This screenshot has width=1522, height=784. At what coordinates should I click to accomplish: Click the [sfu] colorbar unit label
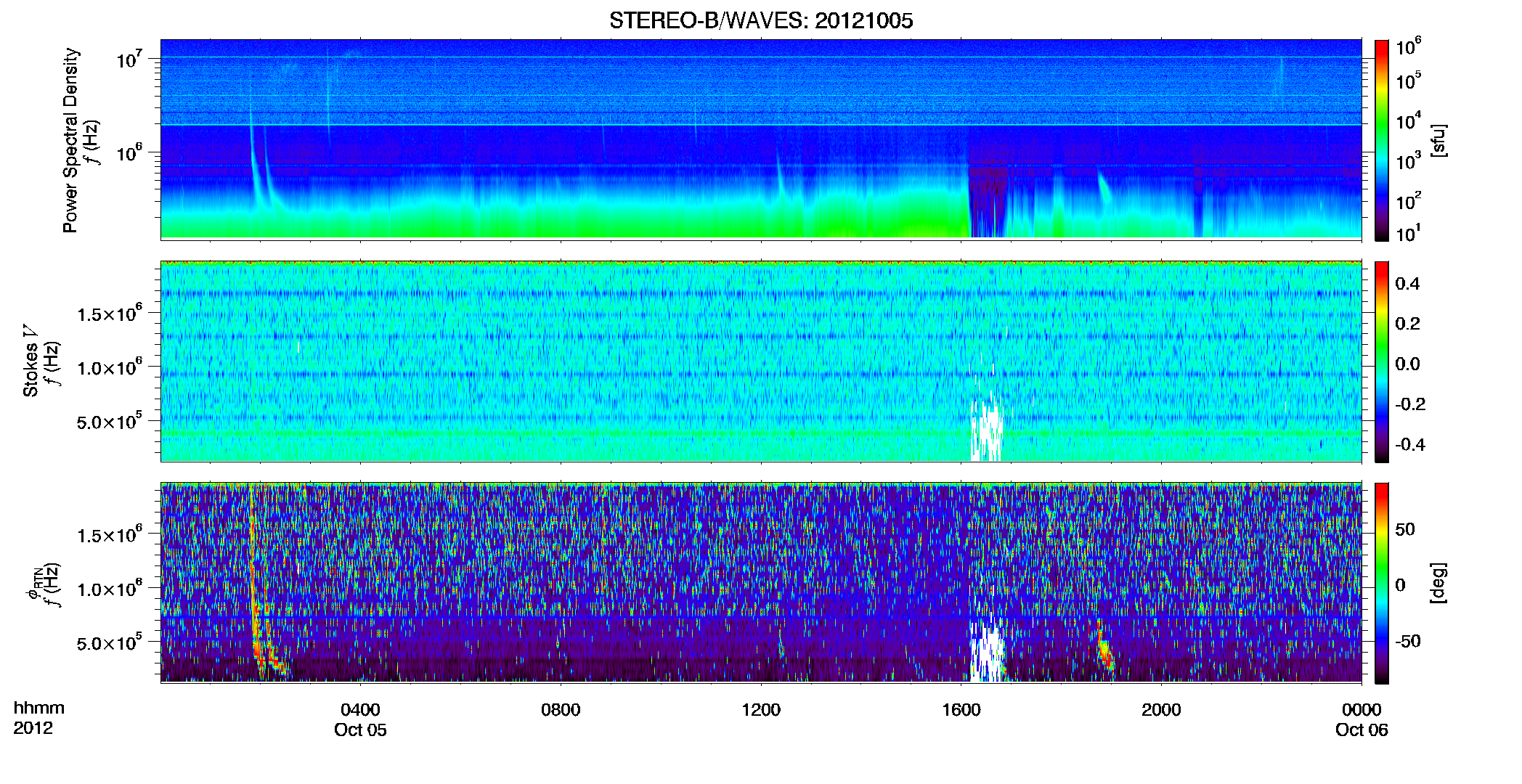pos(1438,140)
